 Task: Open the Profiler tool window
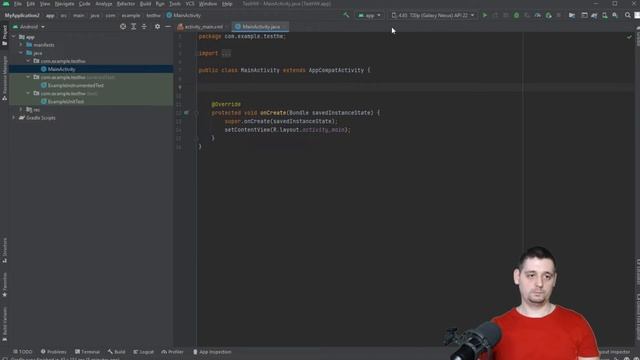click(x=172, y=352)
